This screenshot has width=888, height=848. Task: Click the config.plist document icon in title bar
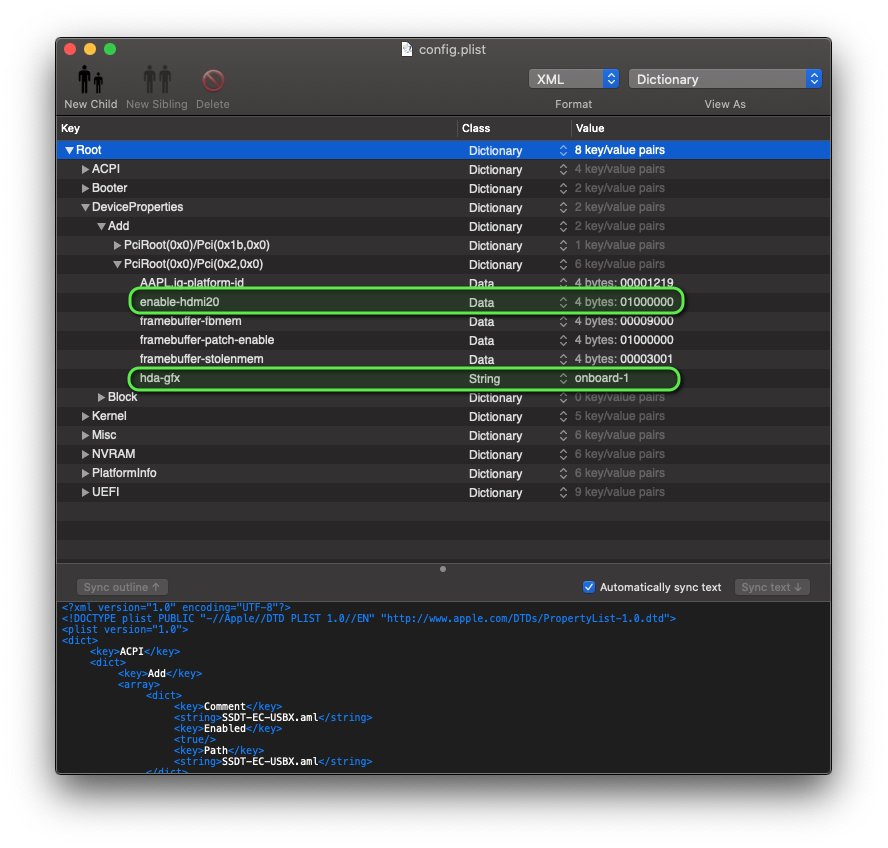407,49
